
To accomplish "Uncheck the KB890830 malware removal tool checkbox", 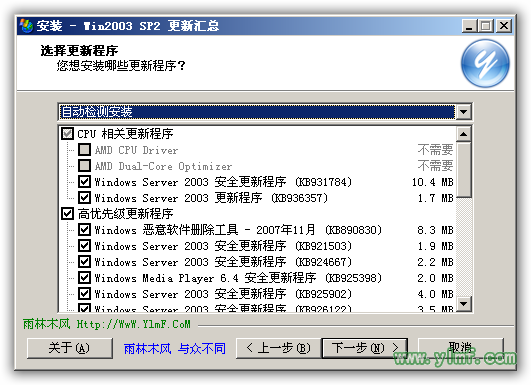I will pos(84,230).
